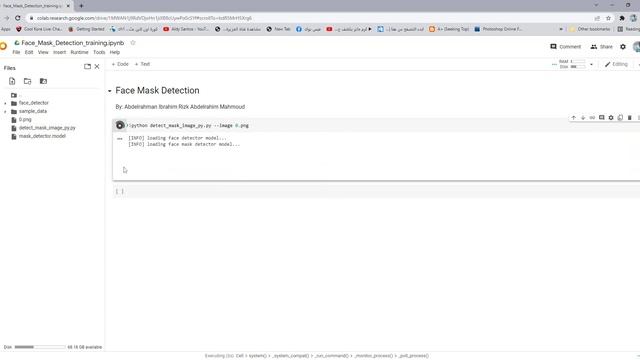The image size is (640, 360).
Task: Open the Help menu
Action: pos(115,52)
